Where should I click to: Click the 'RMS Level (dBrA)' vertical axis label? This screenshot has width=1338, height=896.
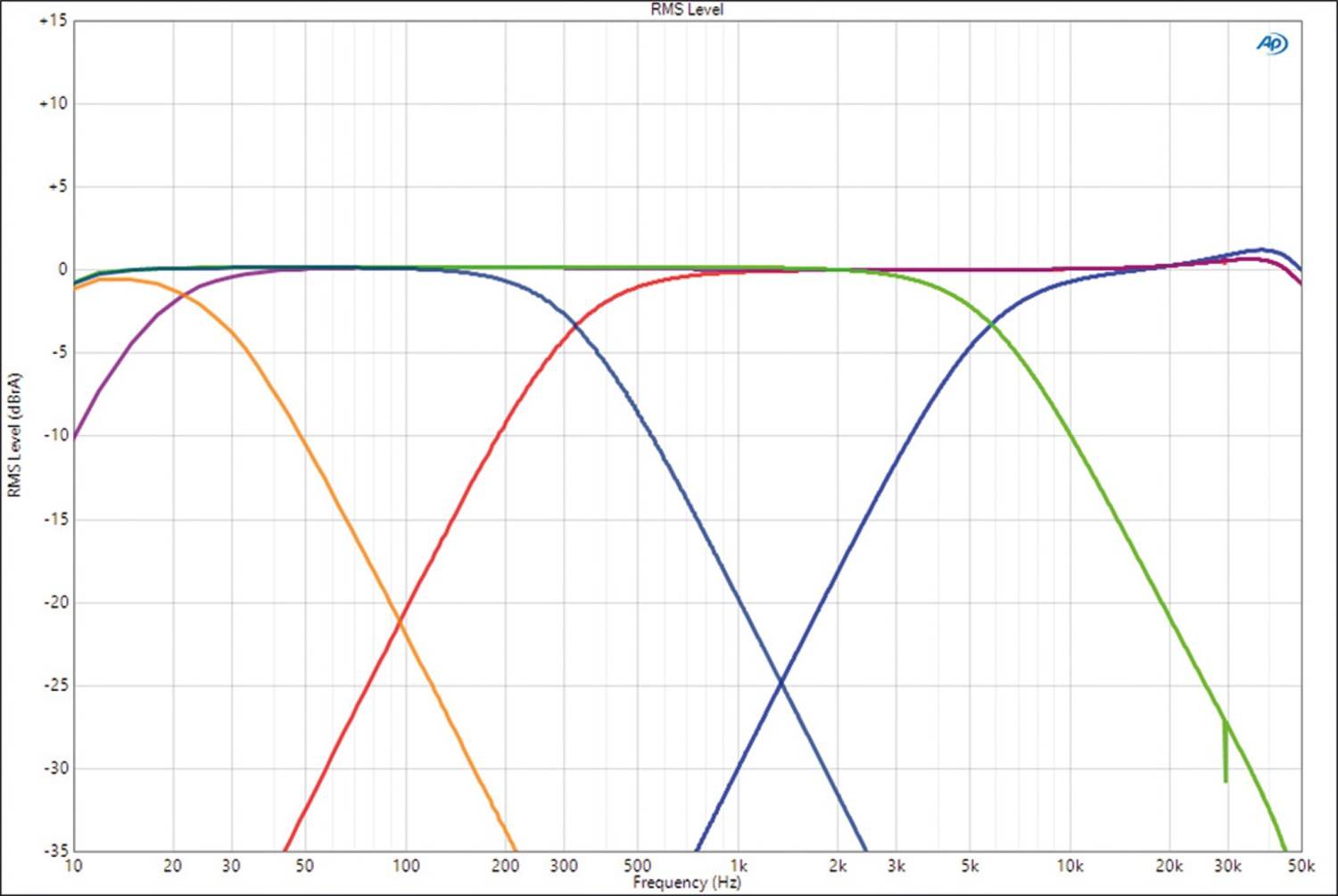point(14,436)
